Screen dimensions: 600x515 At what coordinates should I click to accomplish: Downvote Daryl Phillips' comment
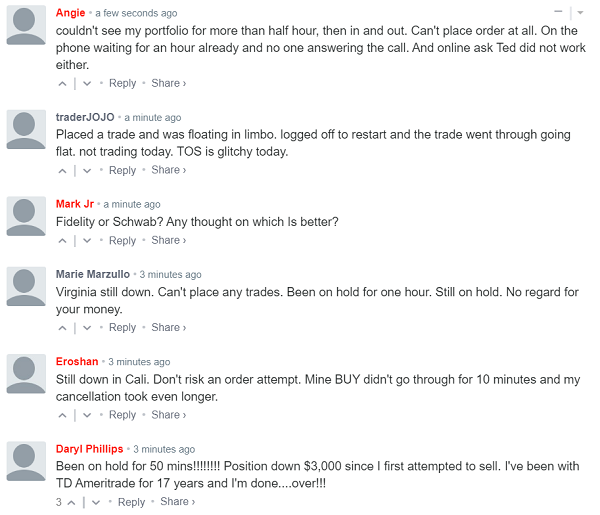tap(96, 502)
